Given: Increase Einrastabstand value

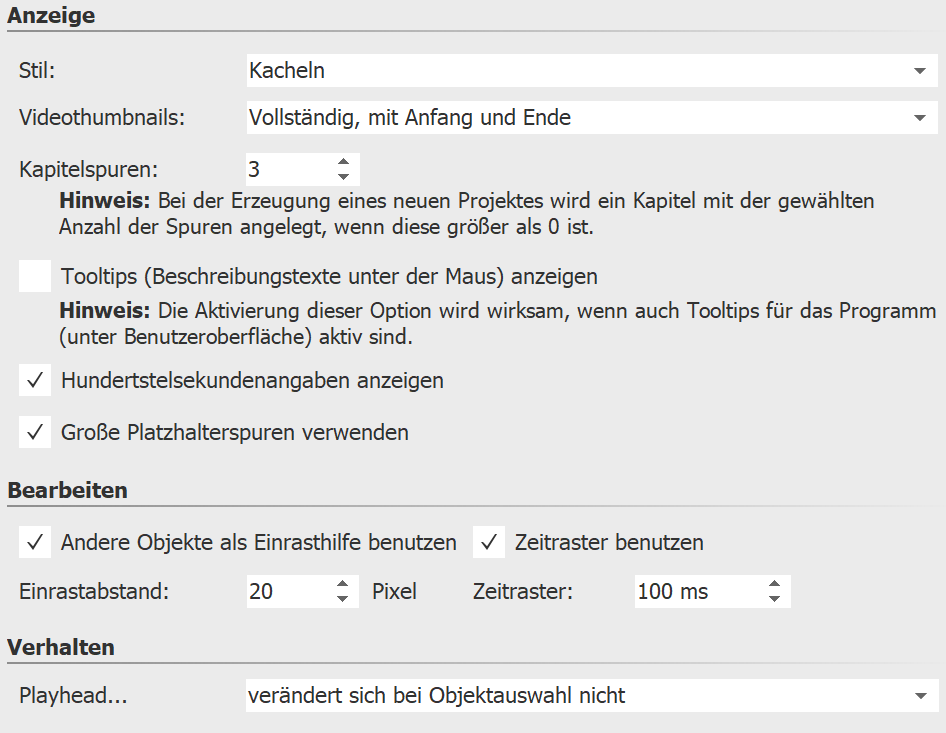Looking at the screenshot, I should [341, 584].
